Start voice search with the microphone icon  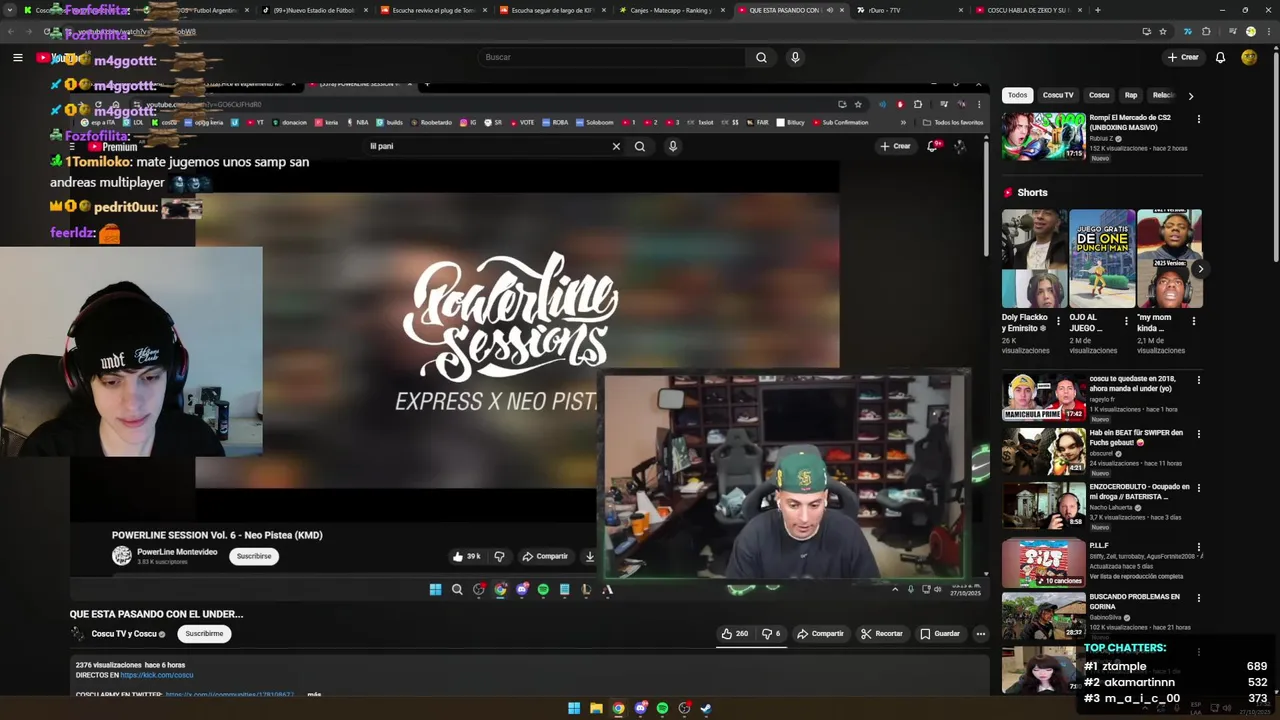click(795, 58)
